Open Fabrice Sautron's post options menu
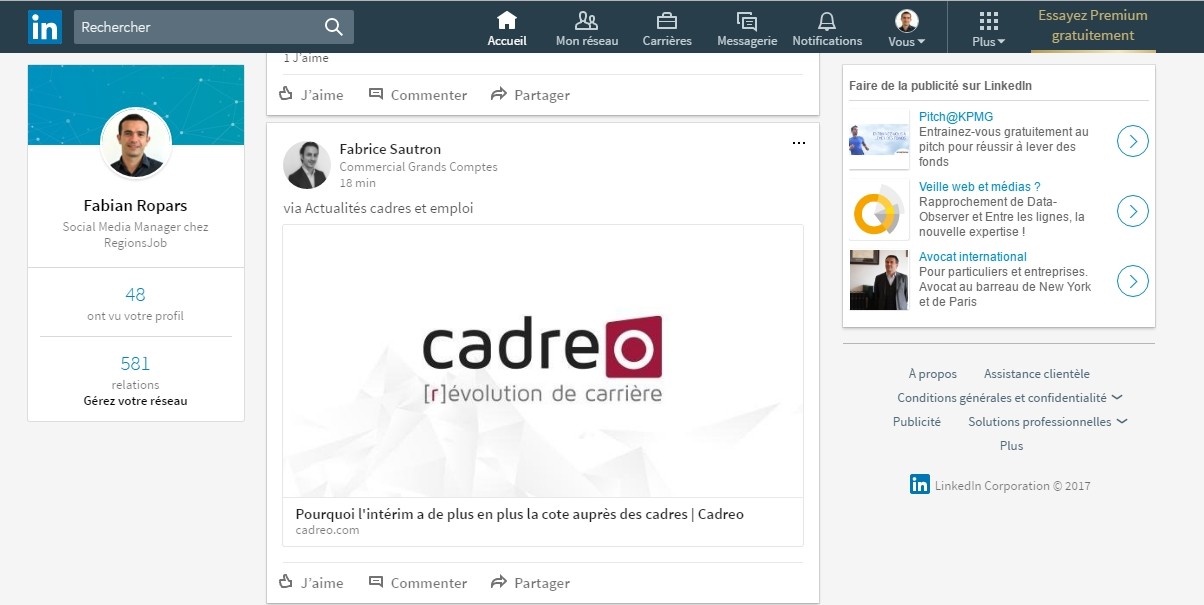The image size is (1204, 605). pos(799,143)
